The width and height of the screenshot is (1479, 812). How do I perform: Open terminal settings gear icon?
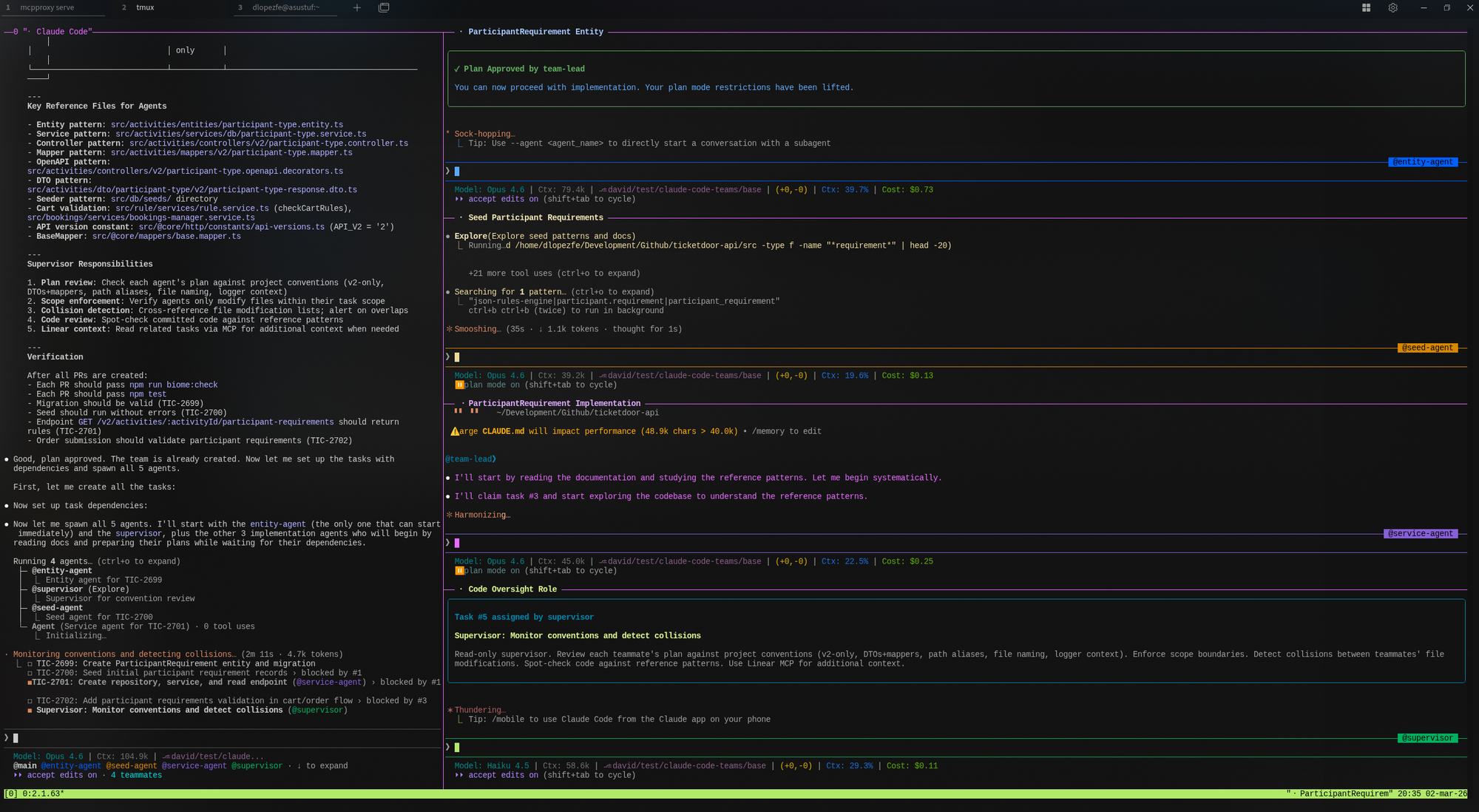tap(1392, 7)
